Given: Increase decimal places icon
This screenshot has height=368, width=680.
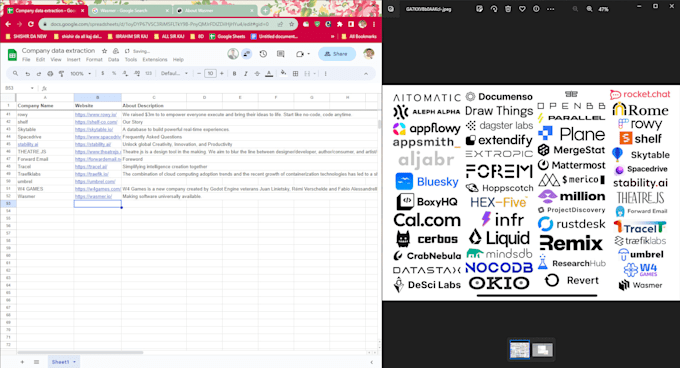Looking at the screenshot, I should click(x=137, y=74).
